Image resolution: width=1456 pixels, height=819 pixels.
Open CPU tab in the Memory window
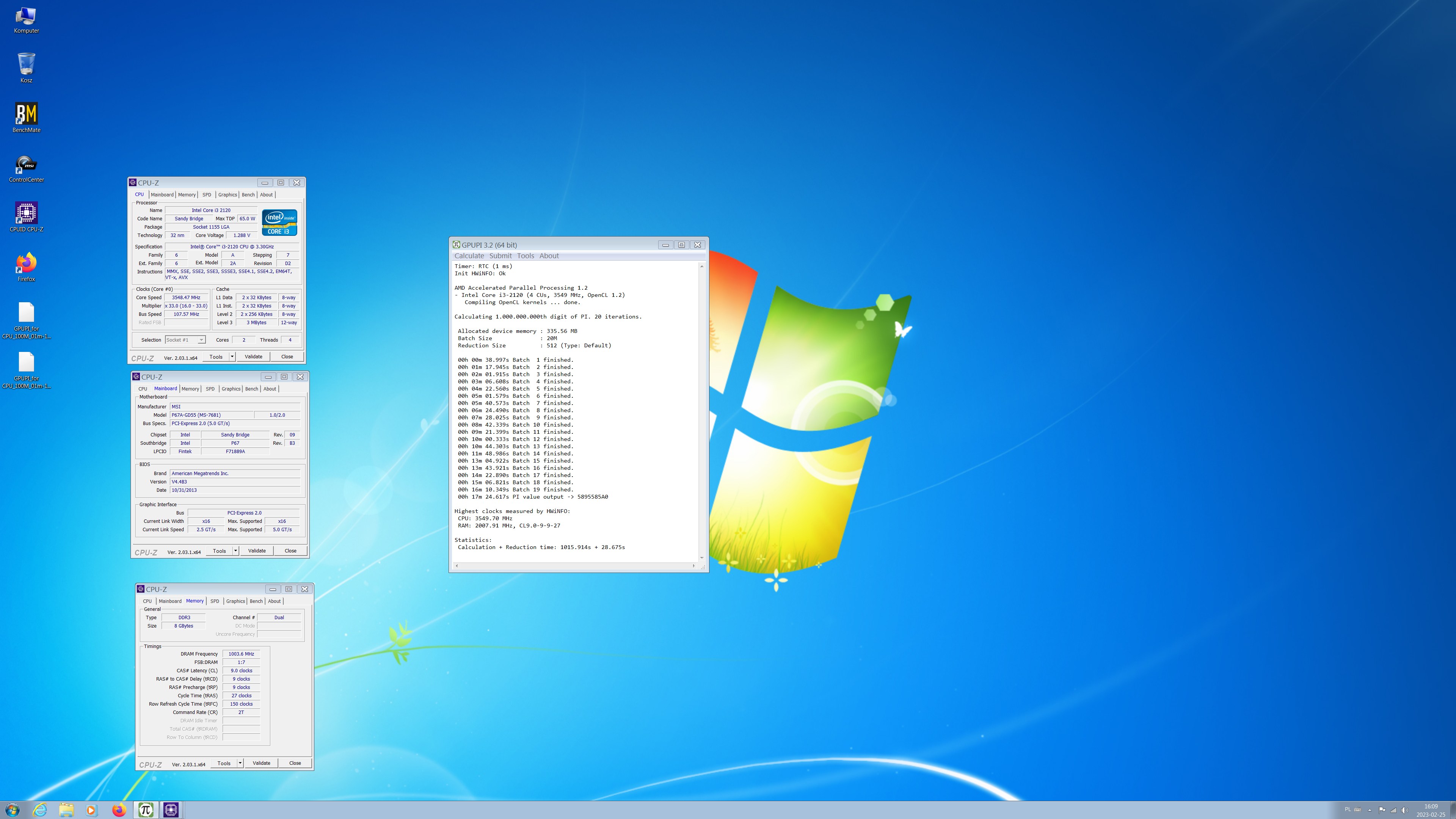(x=147, y=601)
